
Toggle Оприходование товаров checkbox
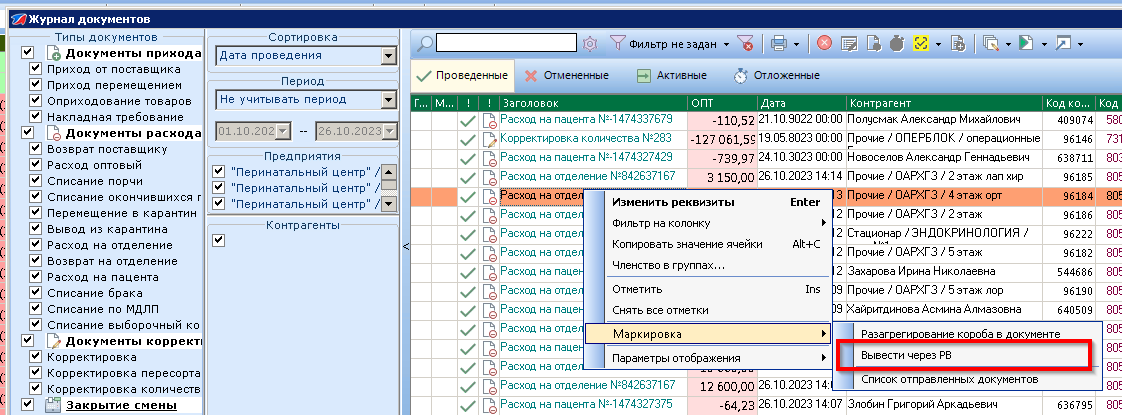point(35,101)
